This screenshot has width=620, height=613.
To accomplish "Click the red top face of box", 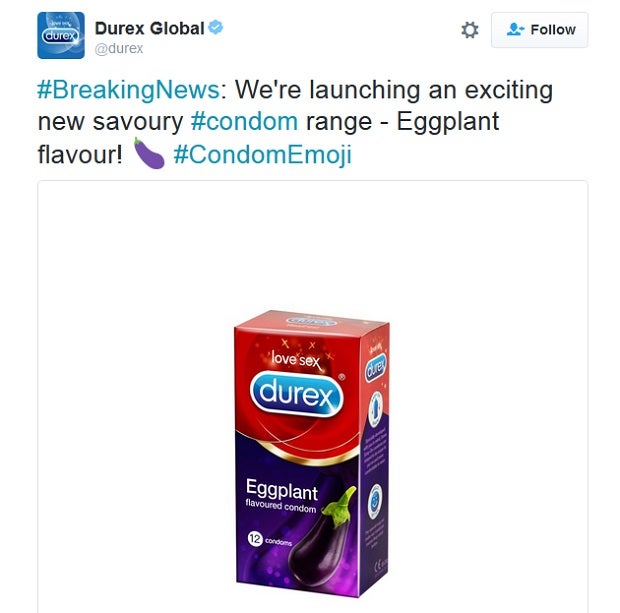I will pyautogui.click(x=312, y=321).
